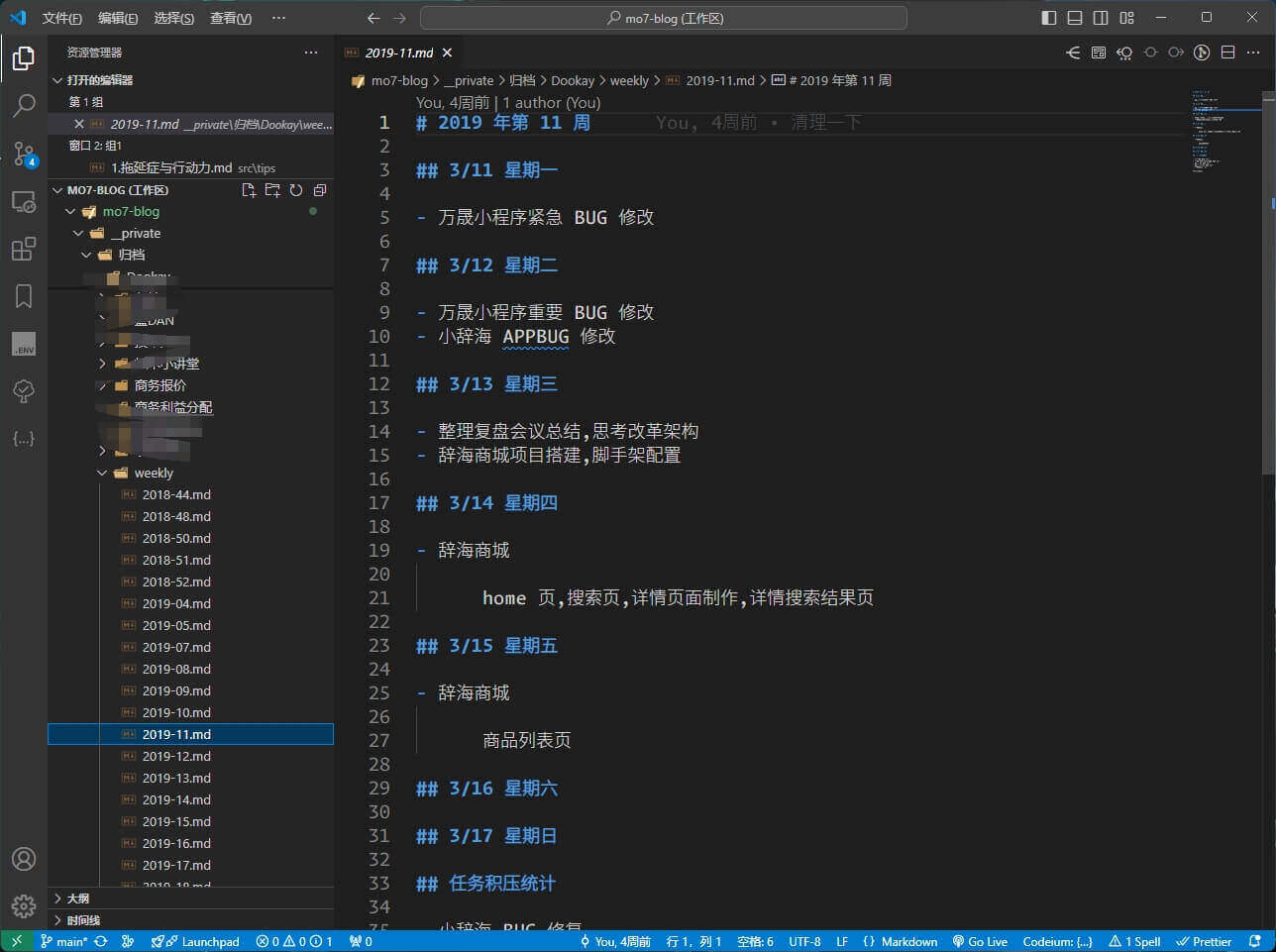
Task: Split the editor using toolbar icon
Action: tap(1227, 53)
